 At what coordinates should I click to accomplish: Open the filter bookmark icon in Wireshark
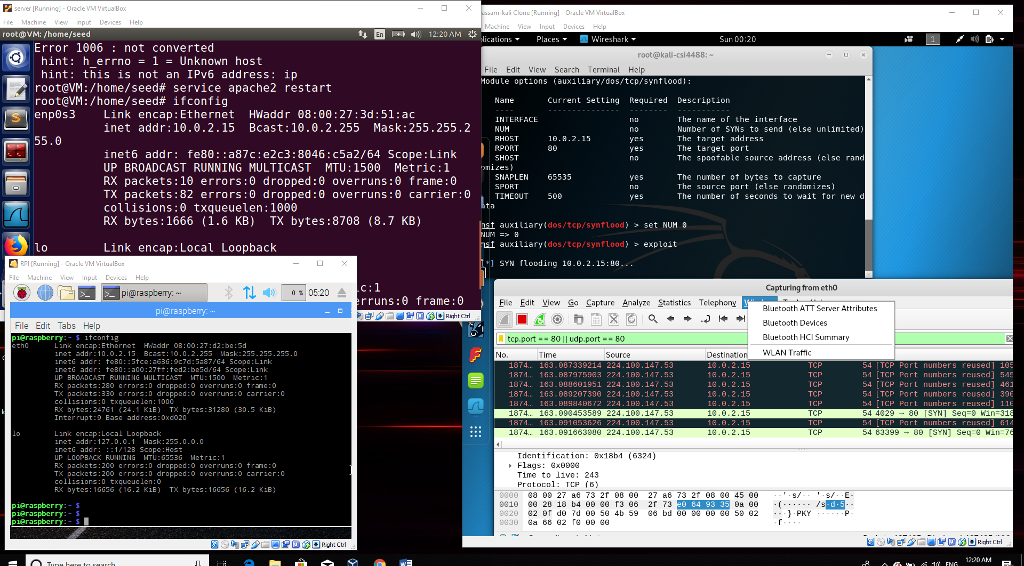point(501,339)
